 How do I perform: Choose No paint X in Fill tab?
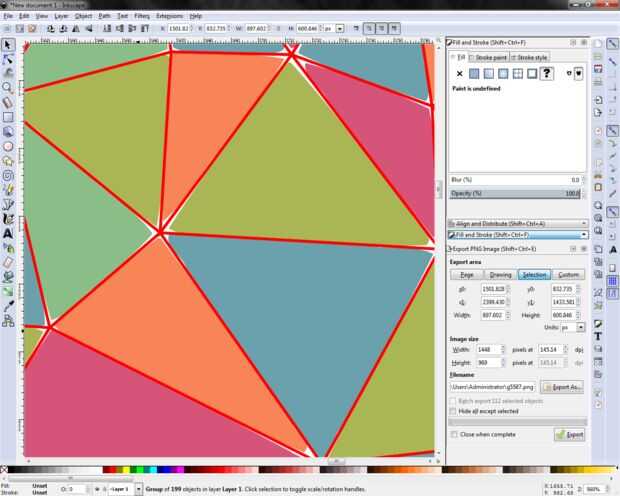tap(459, 74)
